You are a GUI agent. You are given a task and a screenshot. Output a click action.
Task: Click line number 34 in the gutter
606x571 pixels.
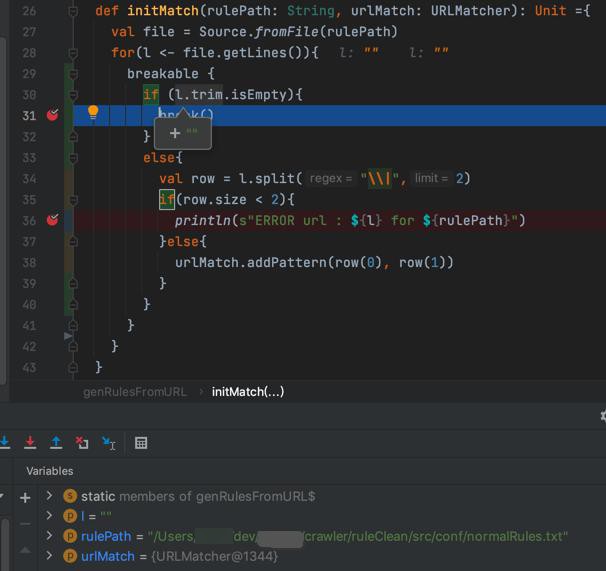tap(29, 179)
